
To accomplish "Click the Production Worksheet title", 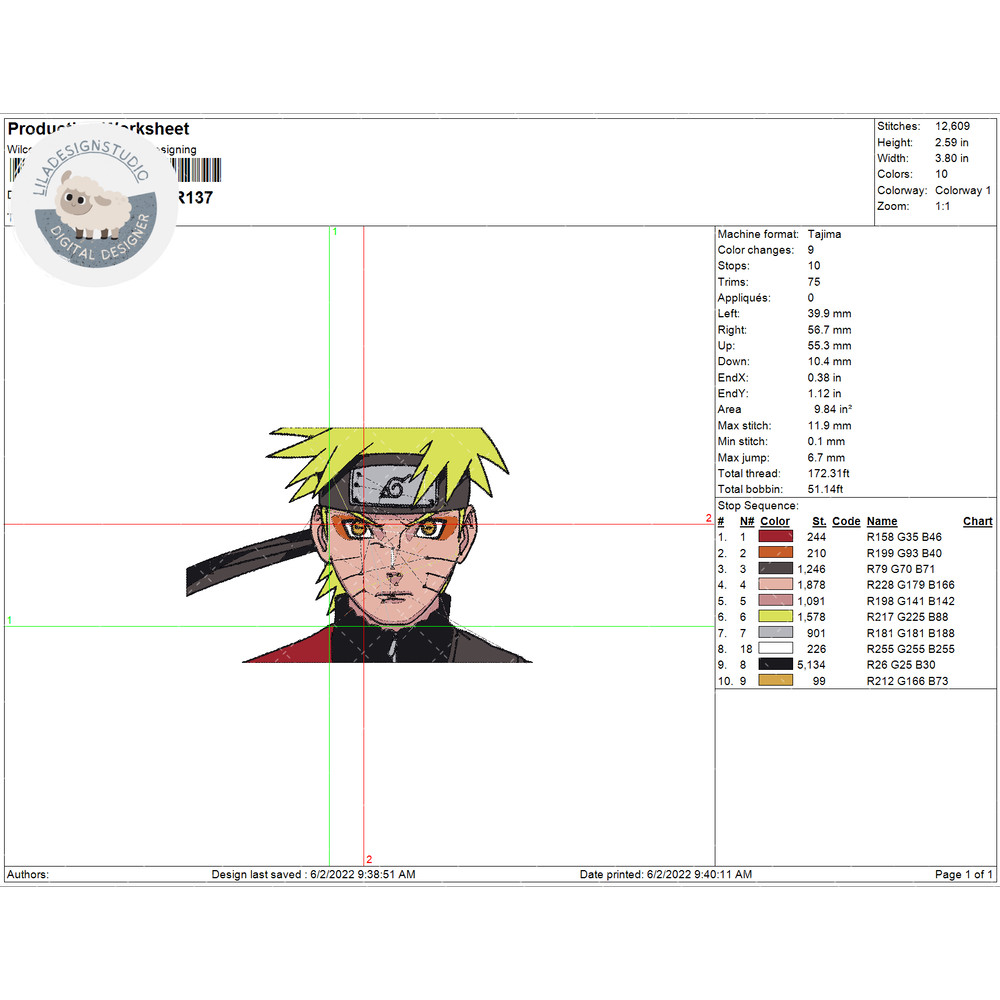I will tap(97, 129).
